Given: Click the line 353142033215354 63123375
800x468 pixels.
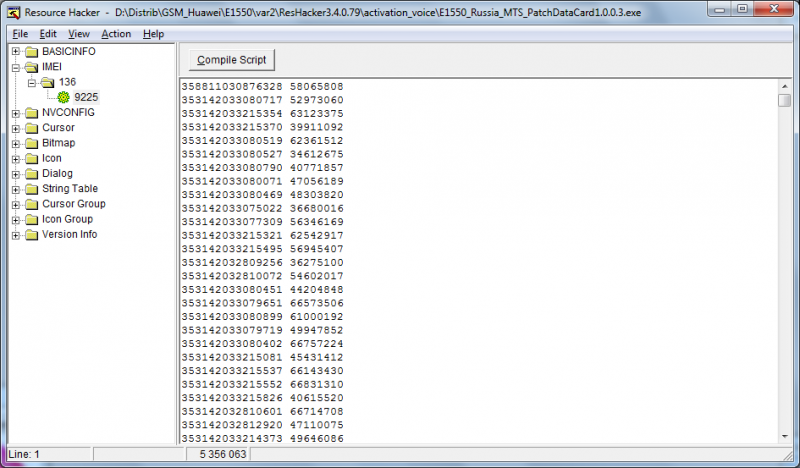Looking at the screenshot, I should pyautogui.click(x=262, y=113).
